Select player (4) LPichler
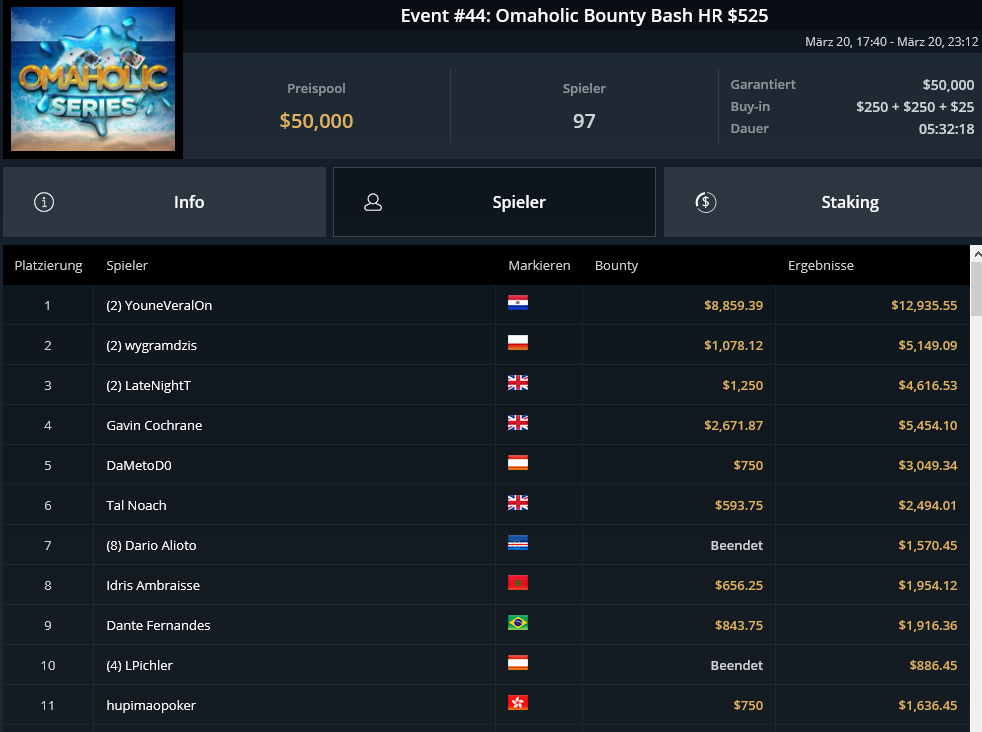The width and height of the screenshot is (982, 732). point(140,666)
